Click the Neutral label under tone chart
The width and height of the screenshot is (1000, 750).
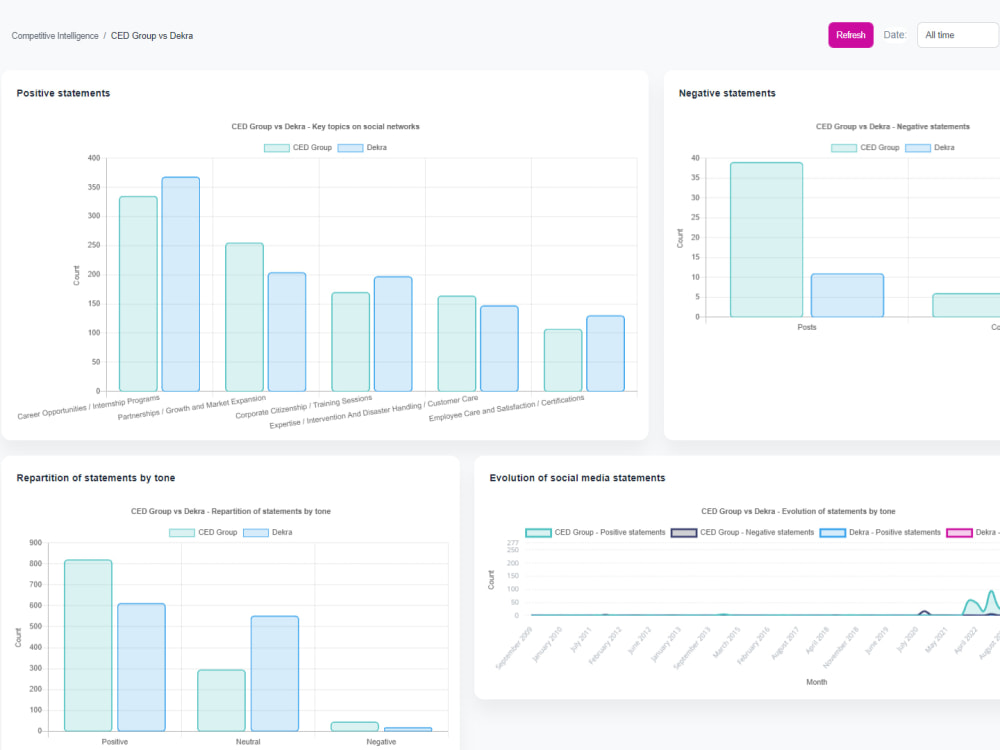tap(248, 742)
